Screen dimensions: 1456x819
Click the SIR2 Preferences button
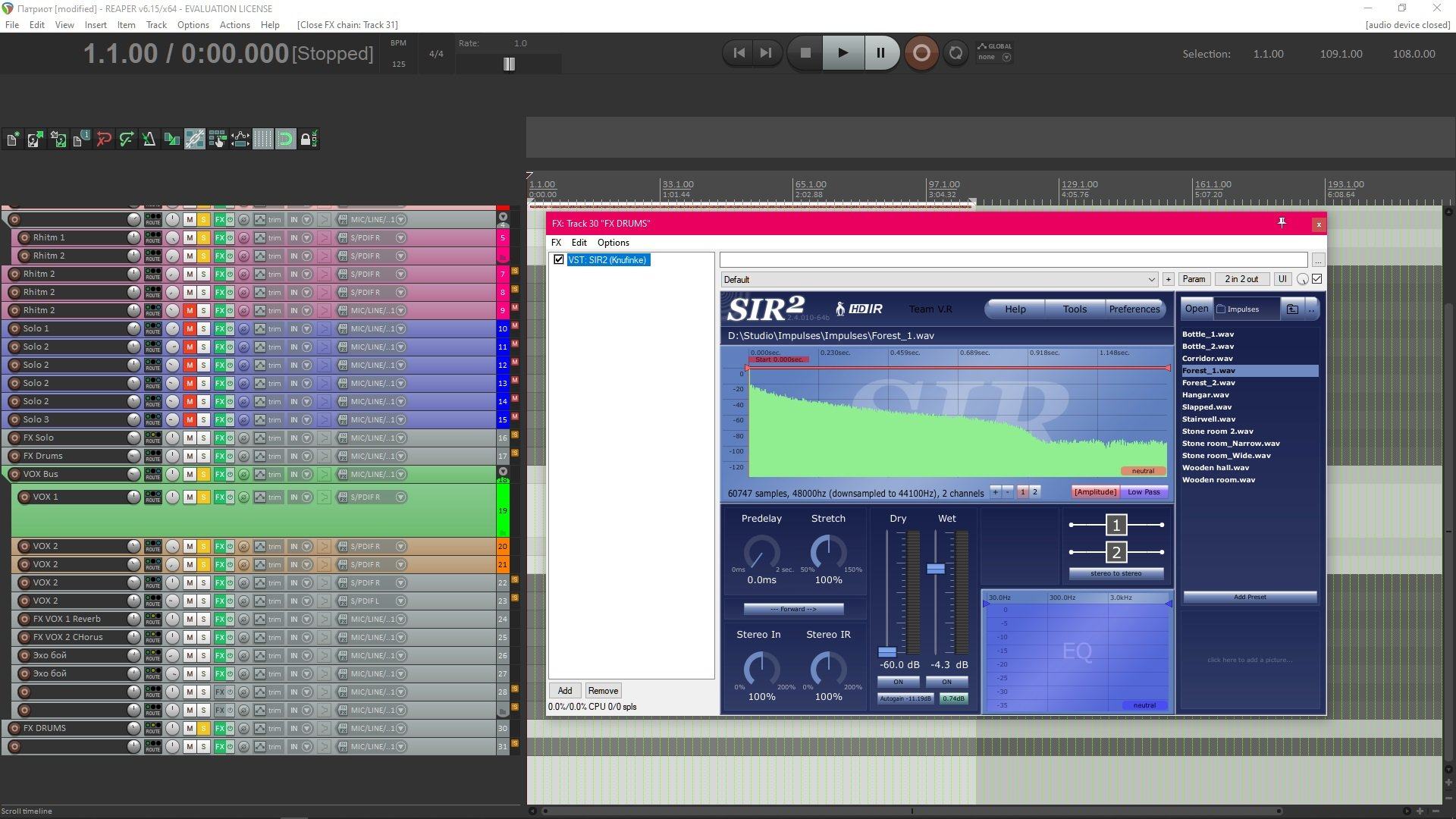(1134, 309)
